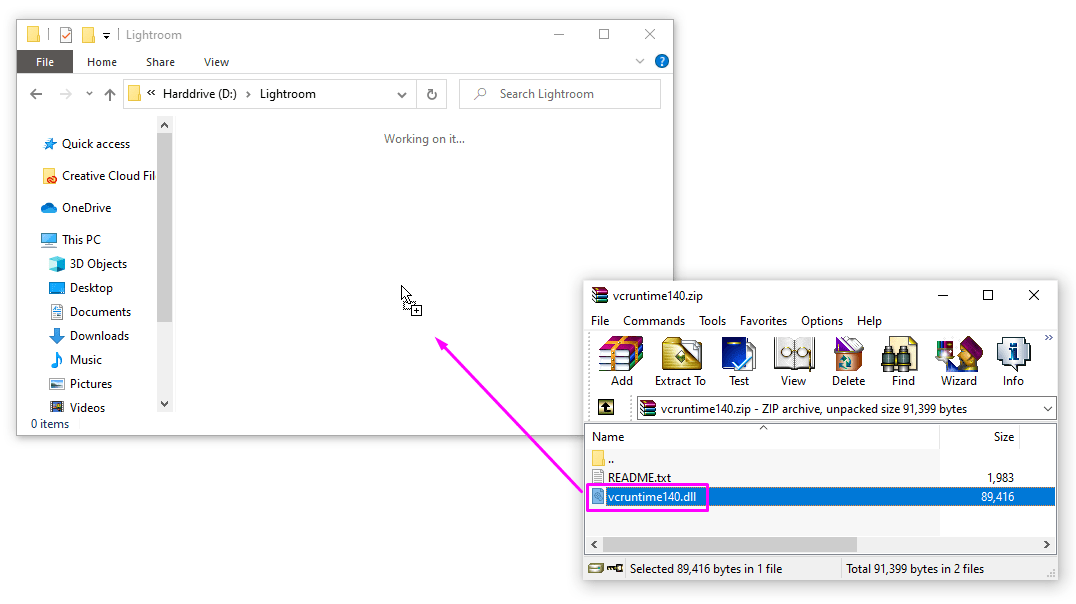Click the Properties quick access toolbar icon

pos(66,34)
